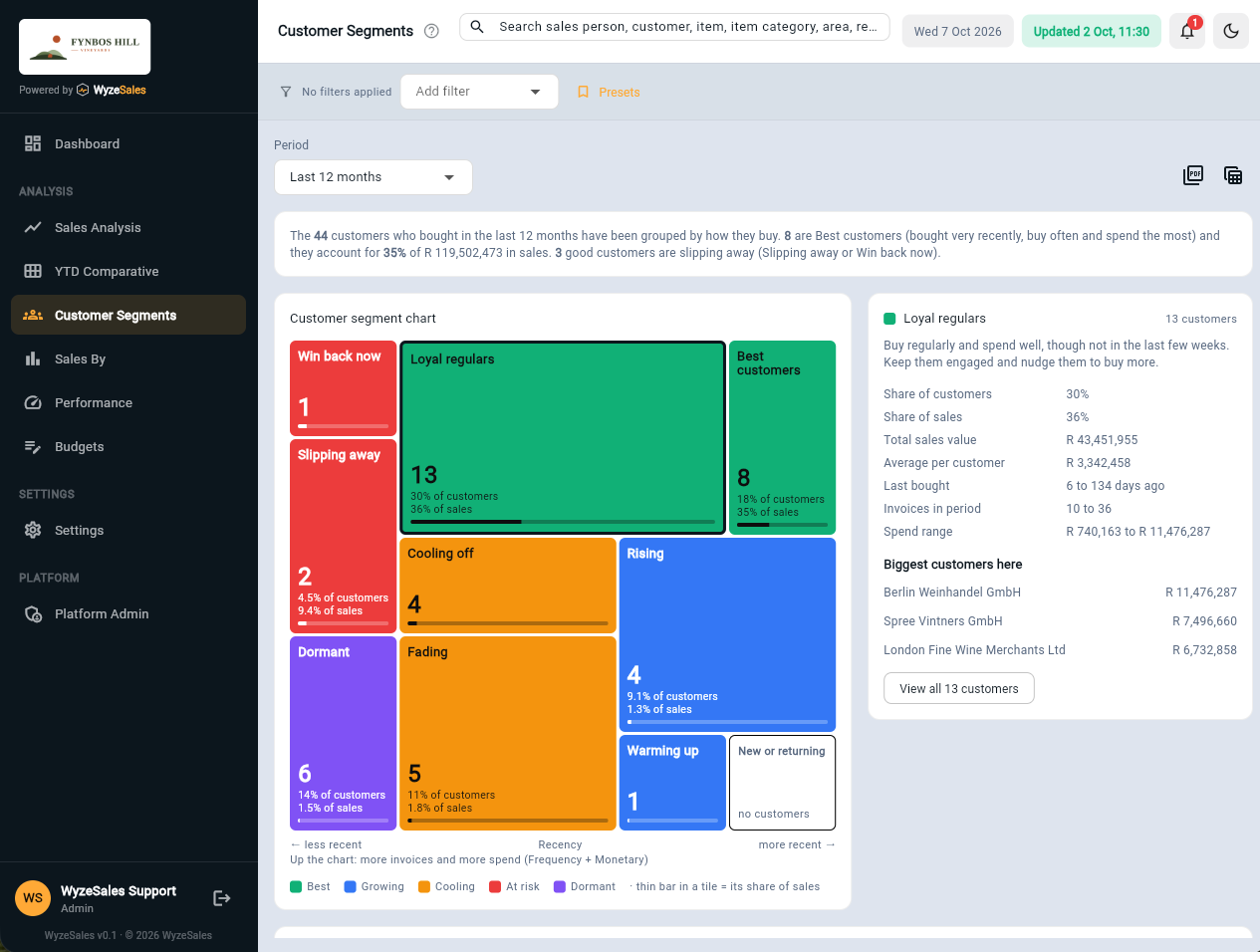
Task: Open the Add filter dropdown
Action: pos(479,92)
